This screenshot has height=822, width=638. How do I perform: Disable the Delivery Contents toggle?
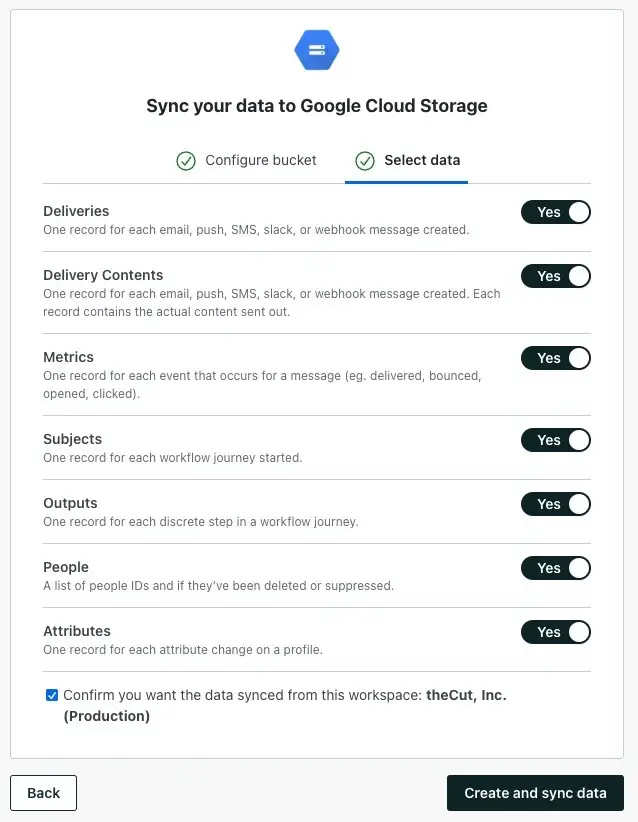click(556, 276)
